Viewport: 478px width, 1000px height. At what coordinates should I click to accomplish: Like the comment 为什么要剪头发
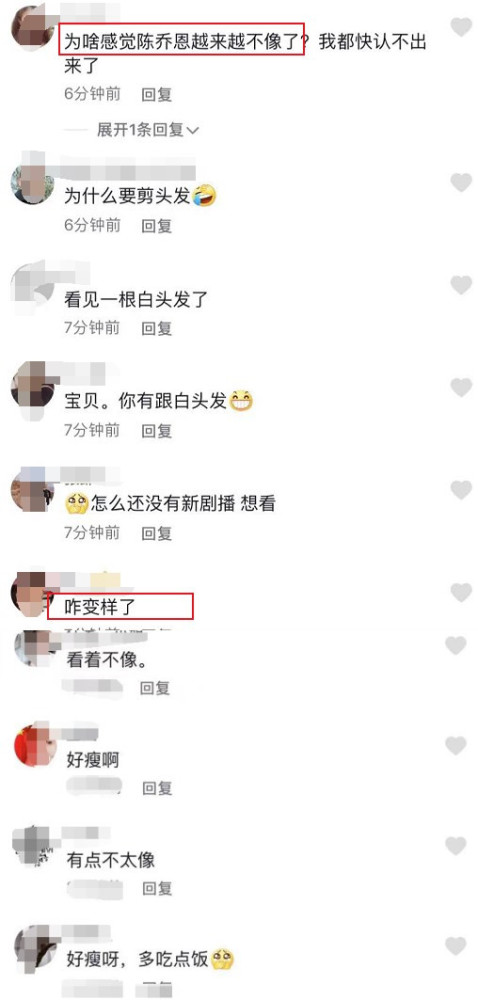pos(461,182)
